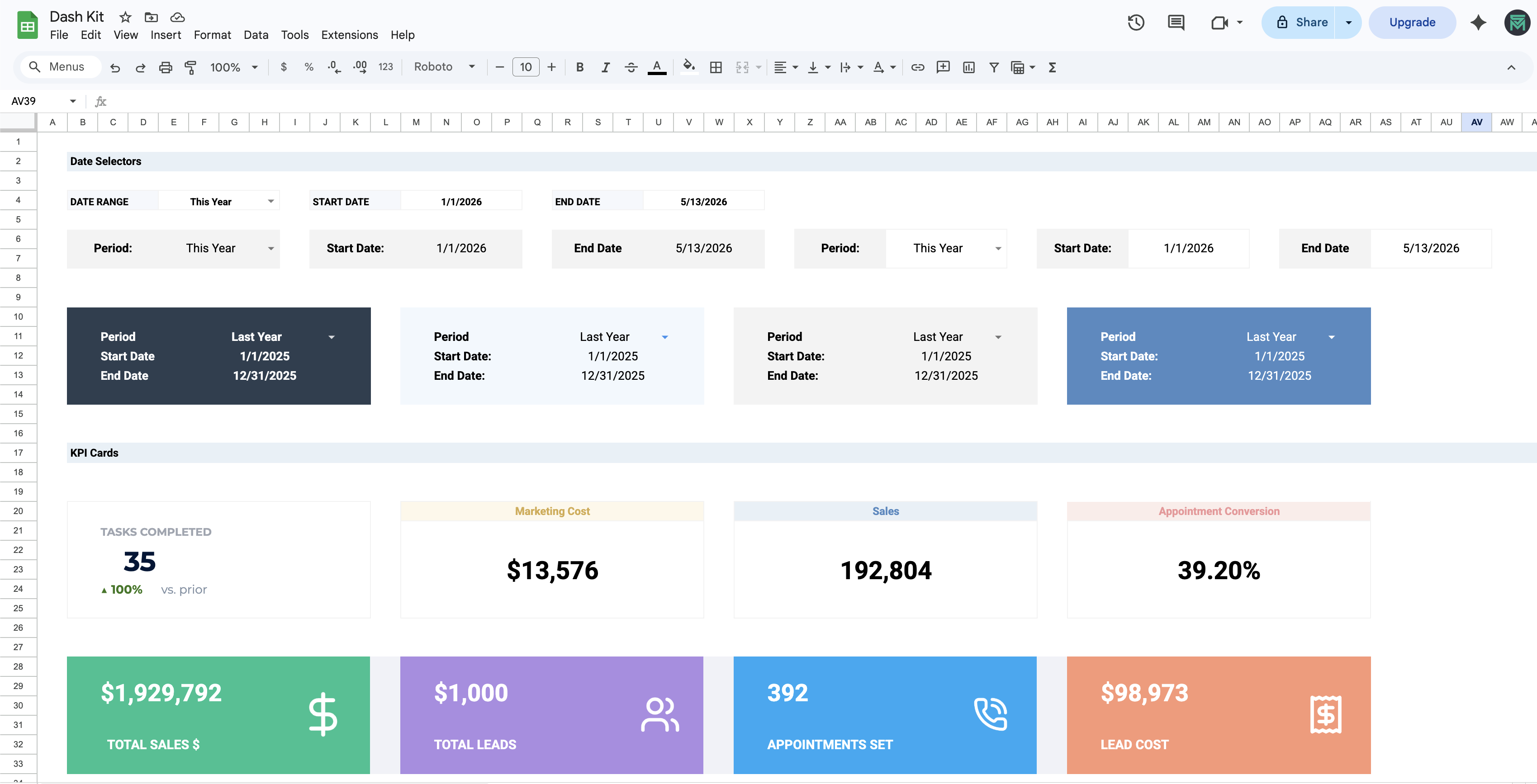Image resolution: width=1537 pixels, height=784 pixels.
Task: Click the Share button
Action: pos(1298,23)
